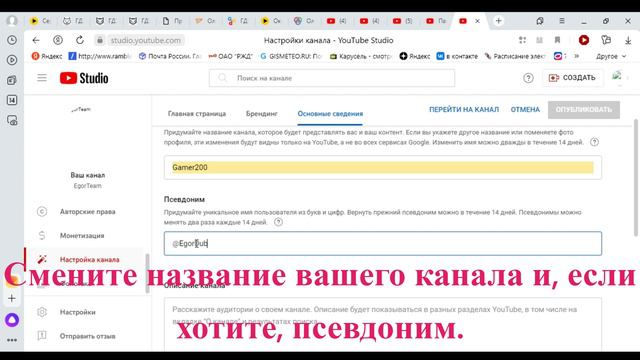Open Настройка канала in the Studio sidebar
Image resolution: width=640 pixels, height=360 pixels.
click(x=89, y=260)
